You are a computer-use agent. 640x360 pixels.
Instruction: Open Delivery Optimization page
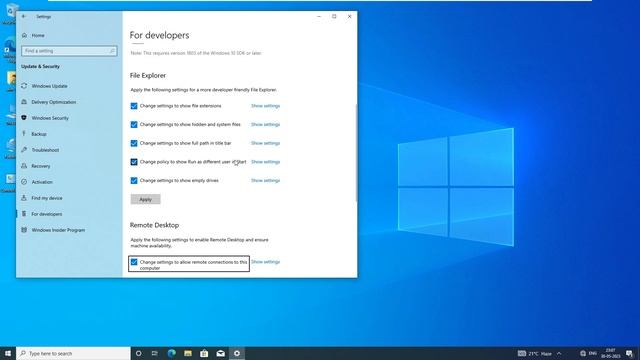tap(53, 102)
